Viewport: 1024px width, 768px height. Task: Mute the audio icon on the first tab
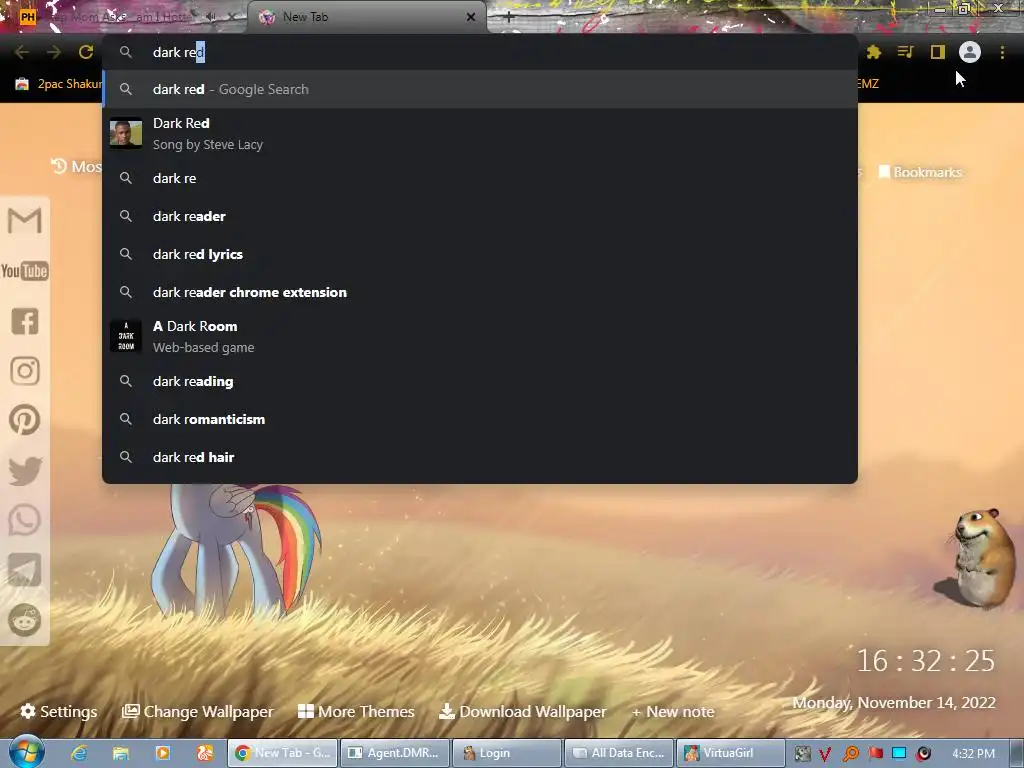tap(211, 17)
